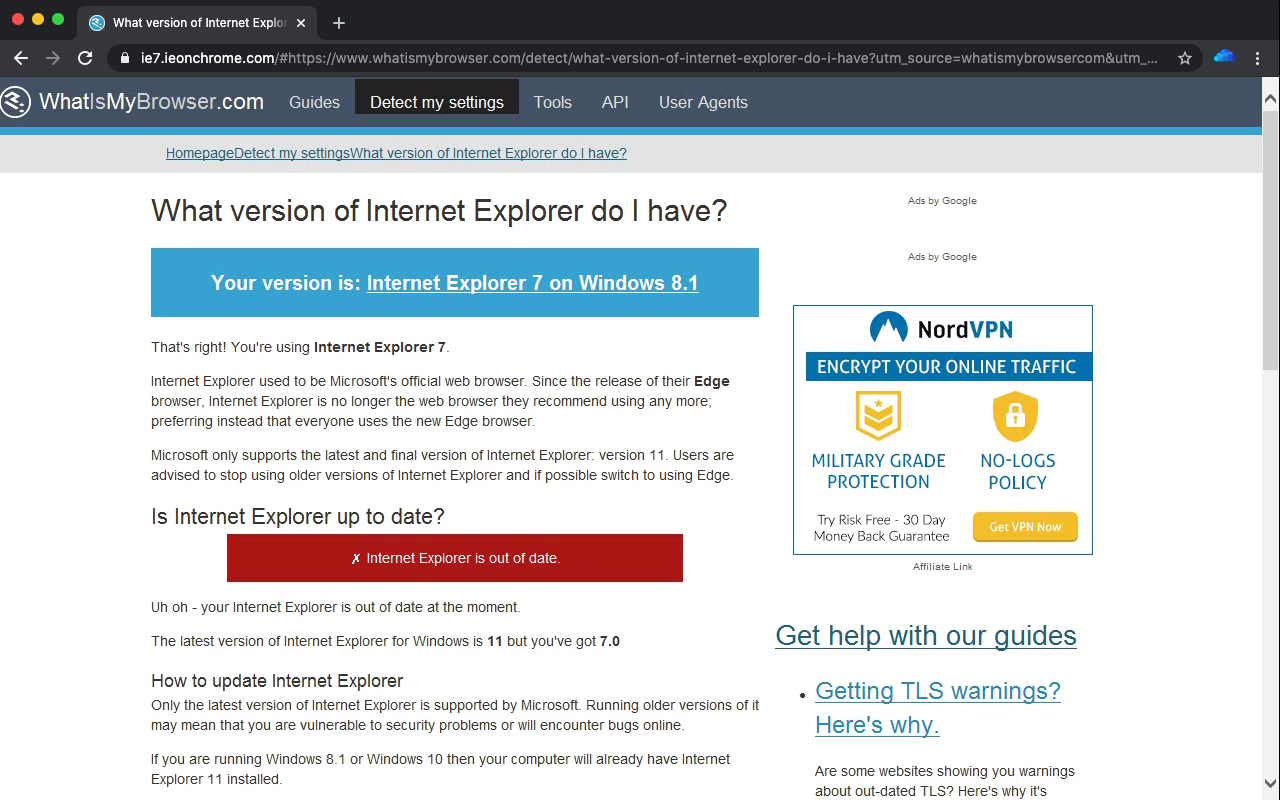Open a new tab with plus button

(339, 22)
